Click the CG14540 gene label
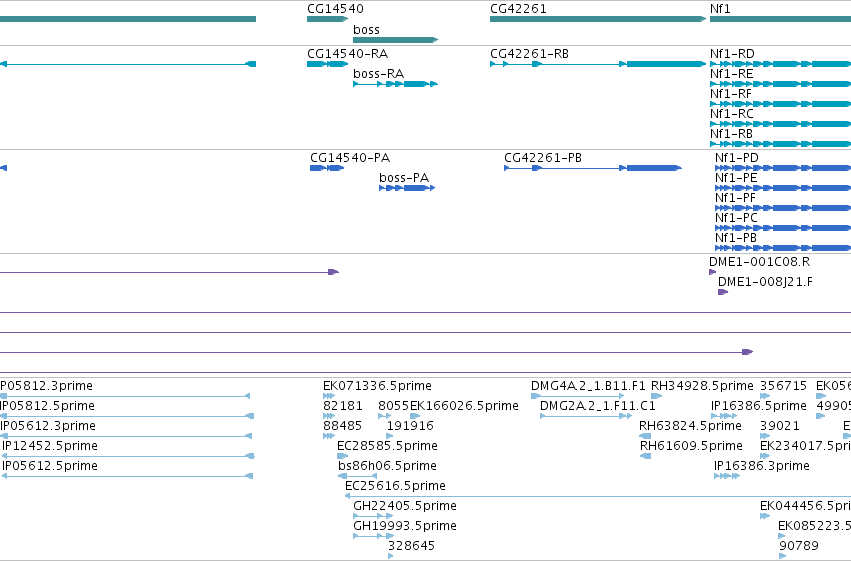 pos(335,9)
